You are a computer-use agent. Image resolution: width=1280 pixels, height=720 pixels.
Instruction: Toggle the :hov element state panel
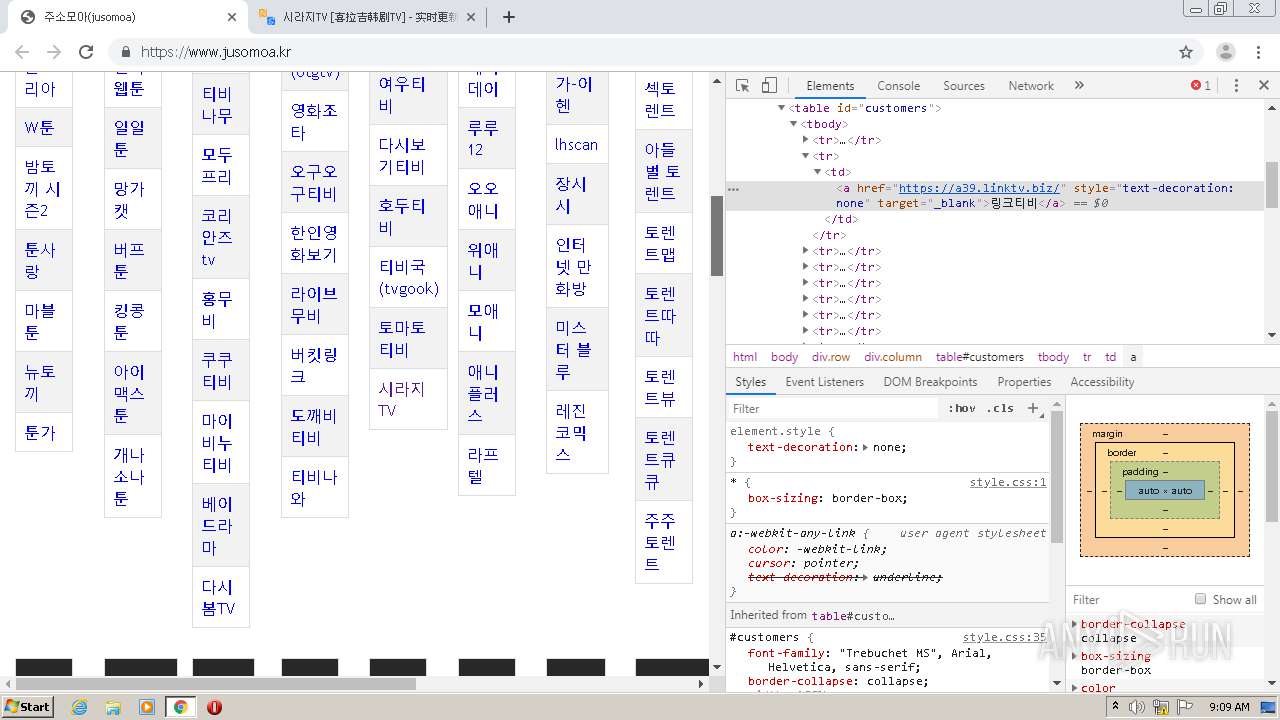(962, 408)
